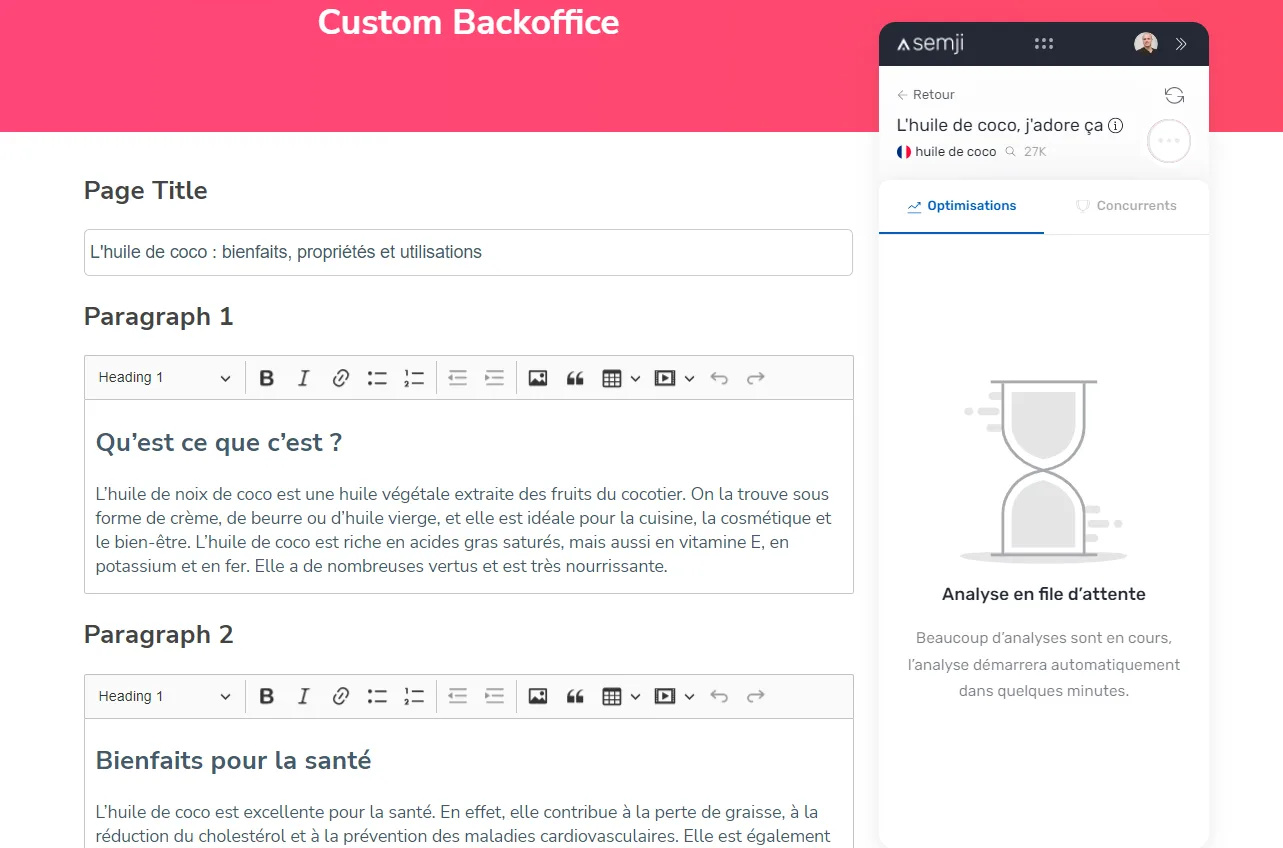Switch to Optimisations tab
The image size is (1283, 848).
click(961, 206)
